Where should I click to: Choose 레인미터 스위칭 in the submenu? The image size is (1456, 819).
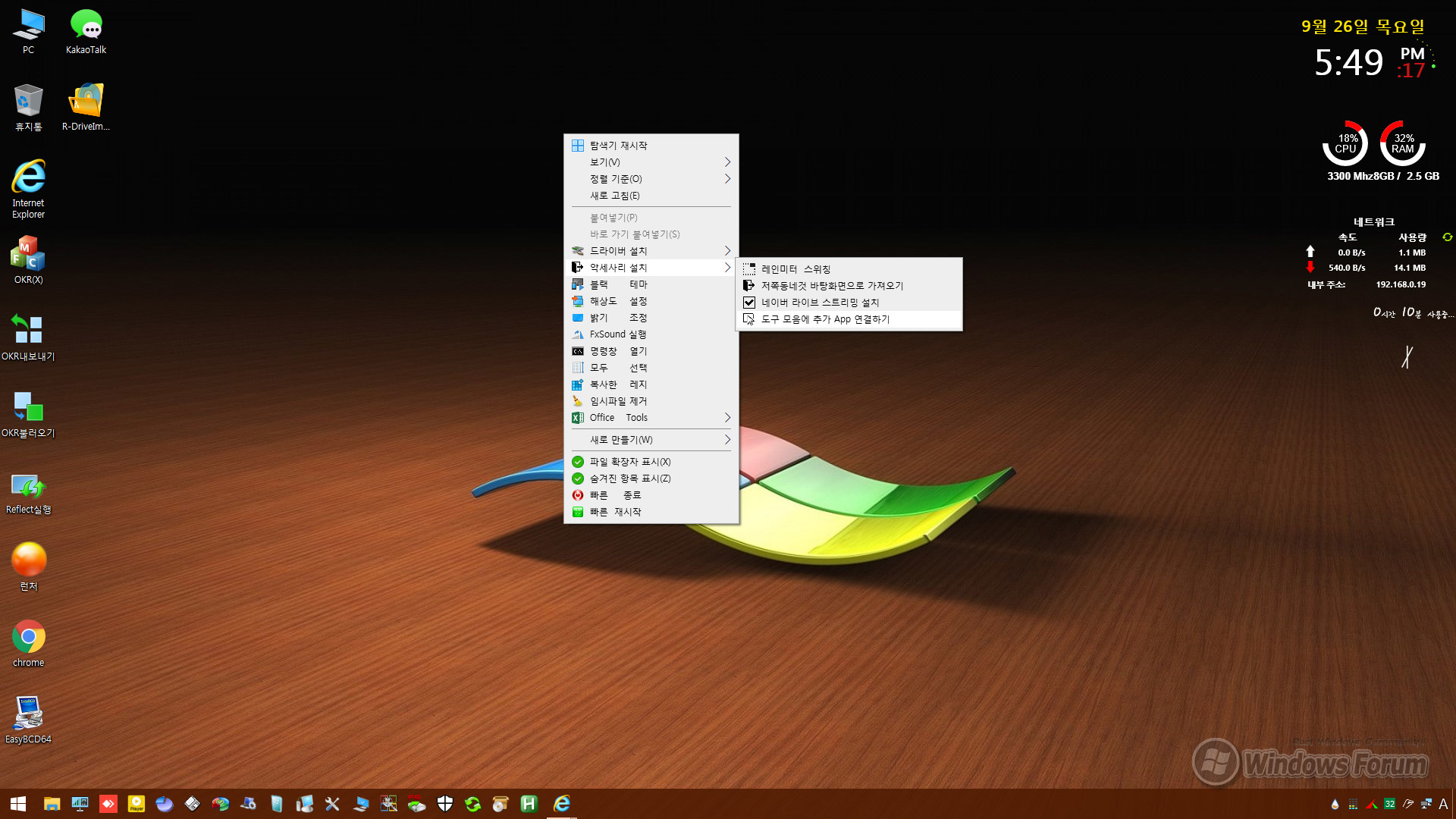pos(849,269)
